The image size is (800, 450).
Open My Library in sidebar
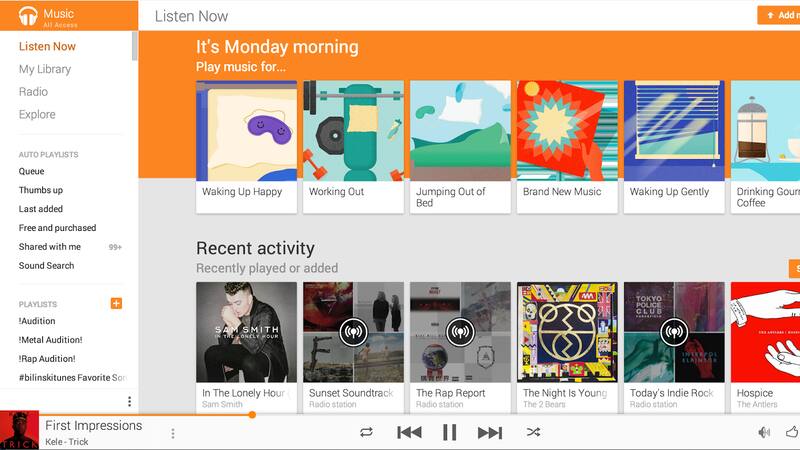pos(45,69)
